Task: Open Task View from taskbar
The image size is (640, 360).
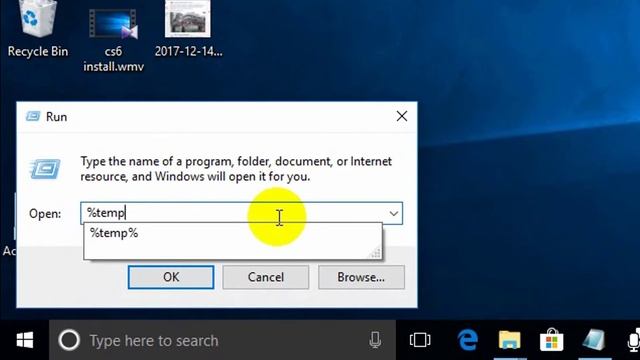Action: click(x=420, y=340)
